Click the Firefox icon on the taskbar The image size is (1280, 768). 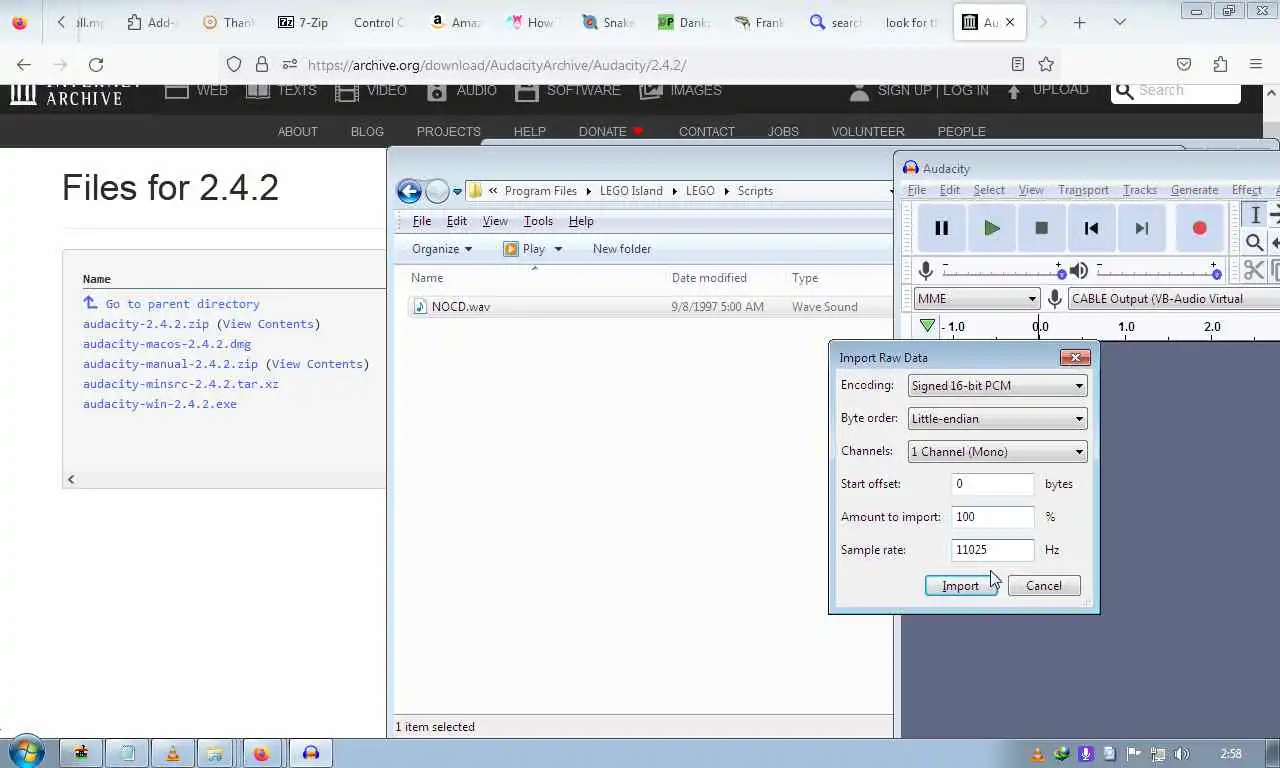click(x=261, y=754)
